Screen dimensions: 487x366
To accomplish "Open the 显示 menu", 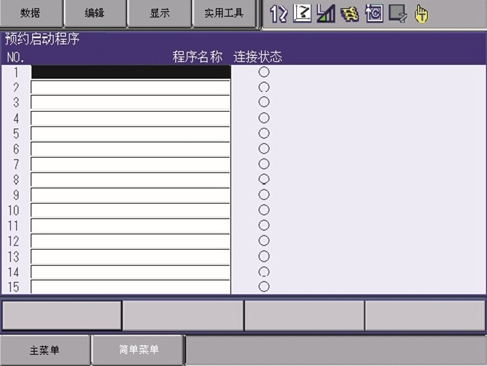I will (160, 13).
